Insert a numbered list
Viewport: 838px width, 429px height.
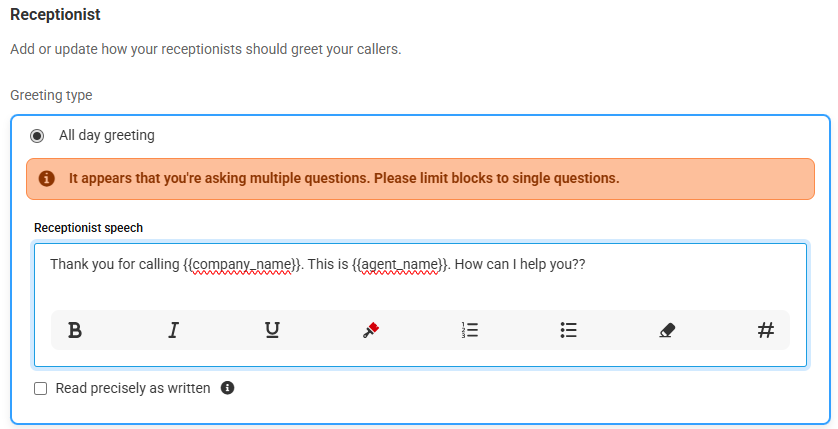tap(470, 330)
